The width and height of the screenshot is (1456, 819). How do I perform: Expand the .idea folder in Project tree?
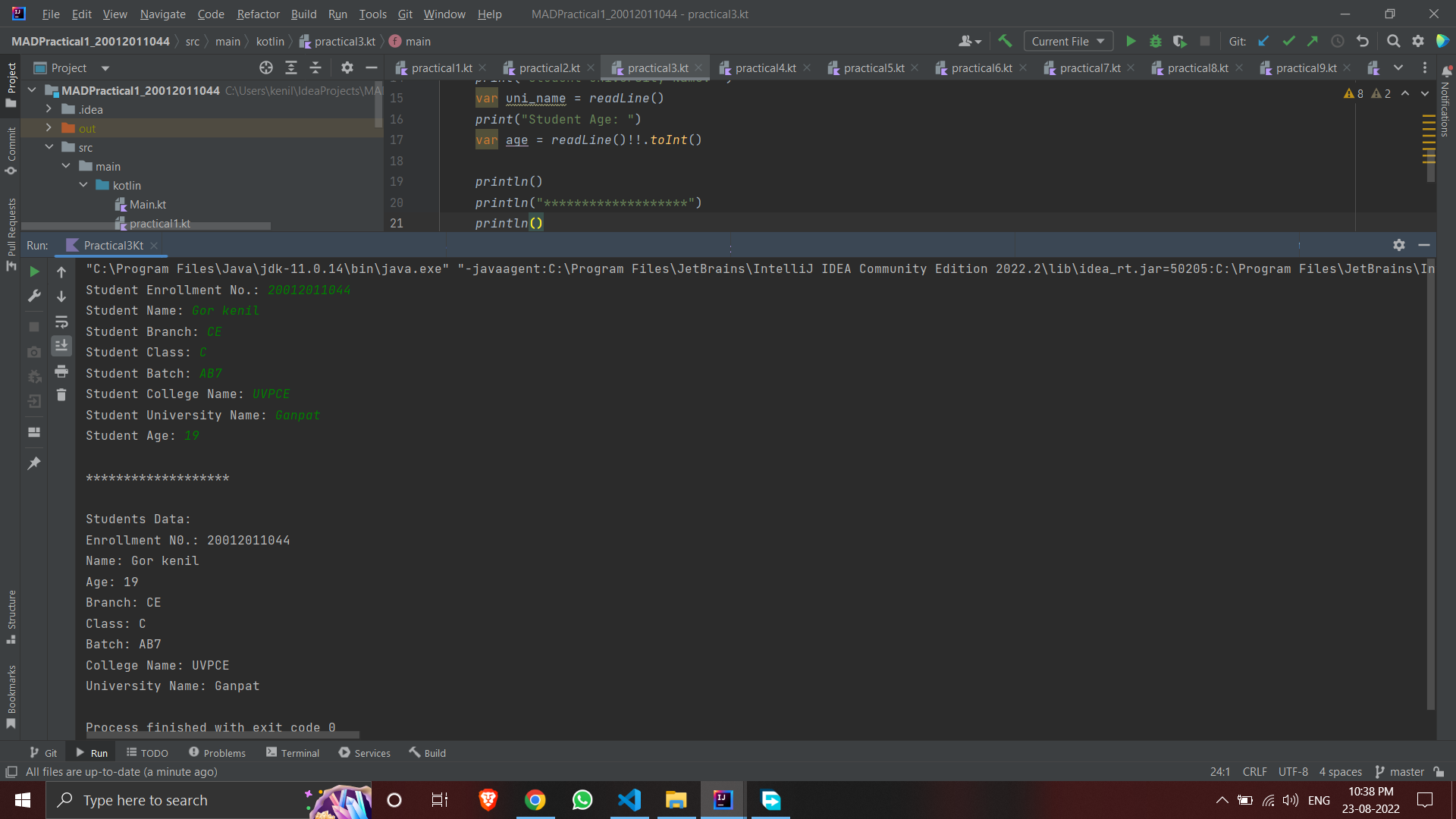tap(48, 109)
